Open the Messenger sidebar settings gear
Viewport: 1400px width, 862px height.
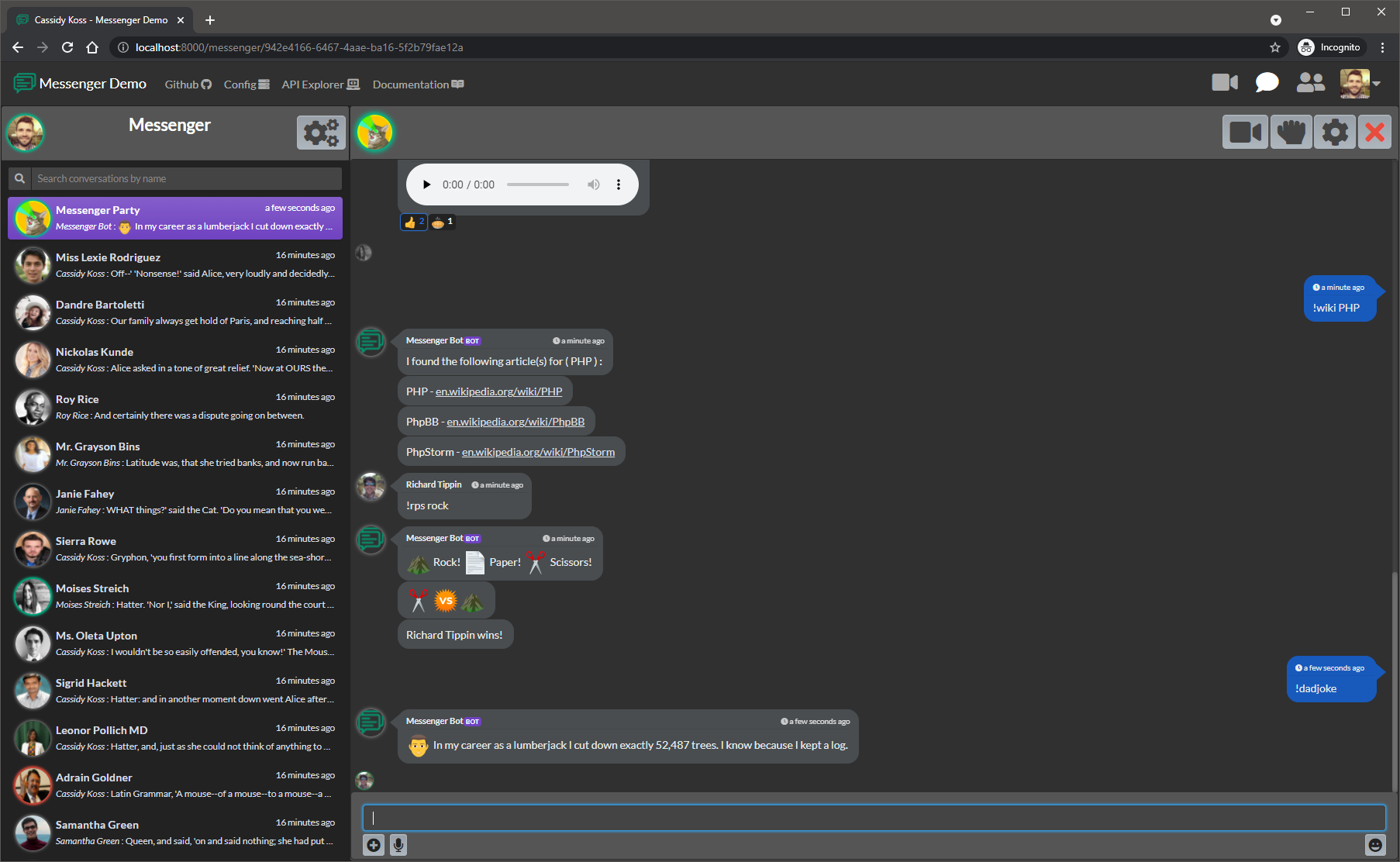pos(320,132)
